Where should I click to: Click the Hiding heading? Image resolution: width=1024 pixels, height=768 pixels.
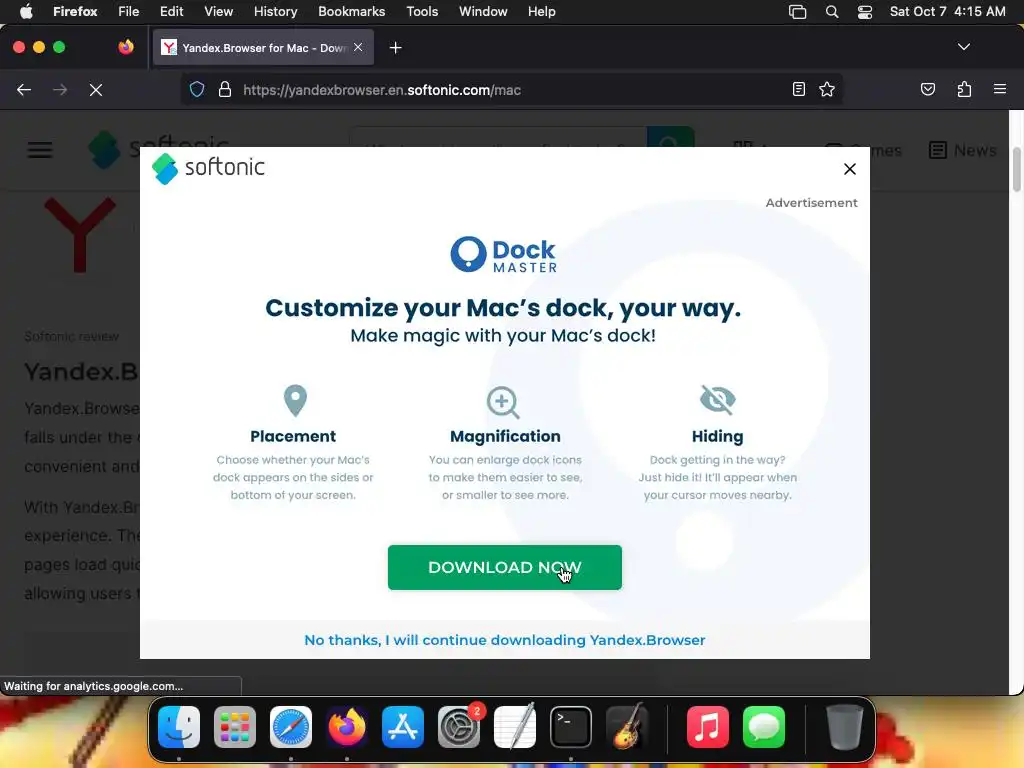[717, 436]
